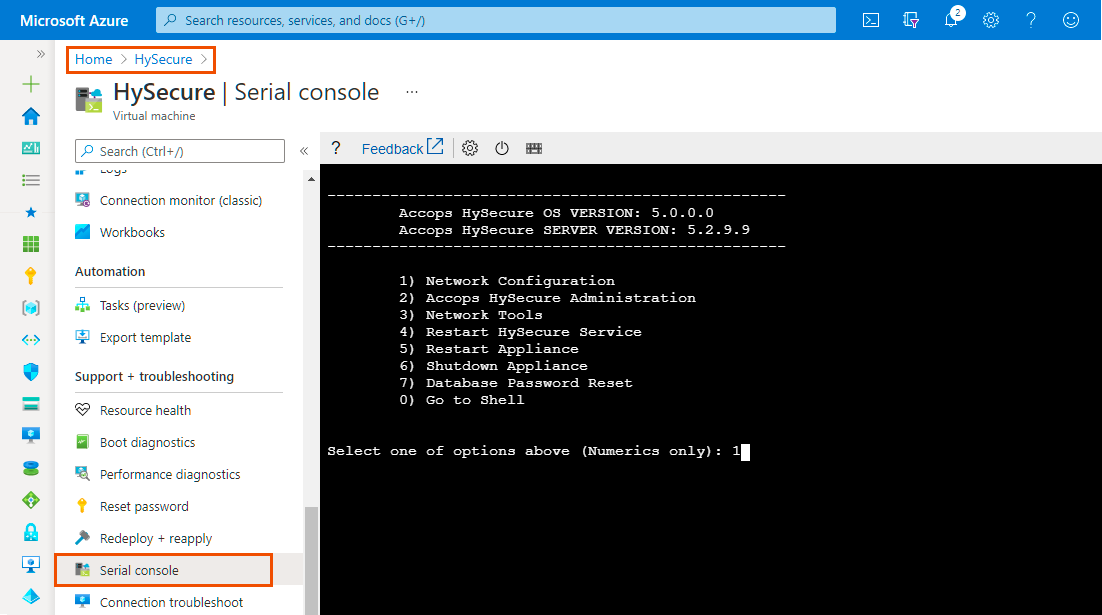Open Directories and subscriptions filter icon

911,20
